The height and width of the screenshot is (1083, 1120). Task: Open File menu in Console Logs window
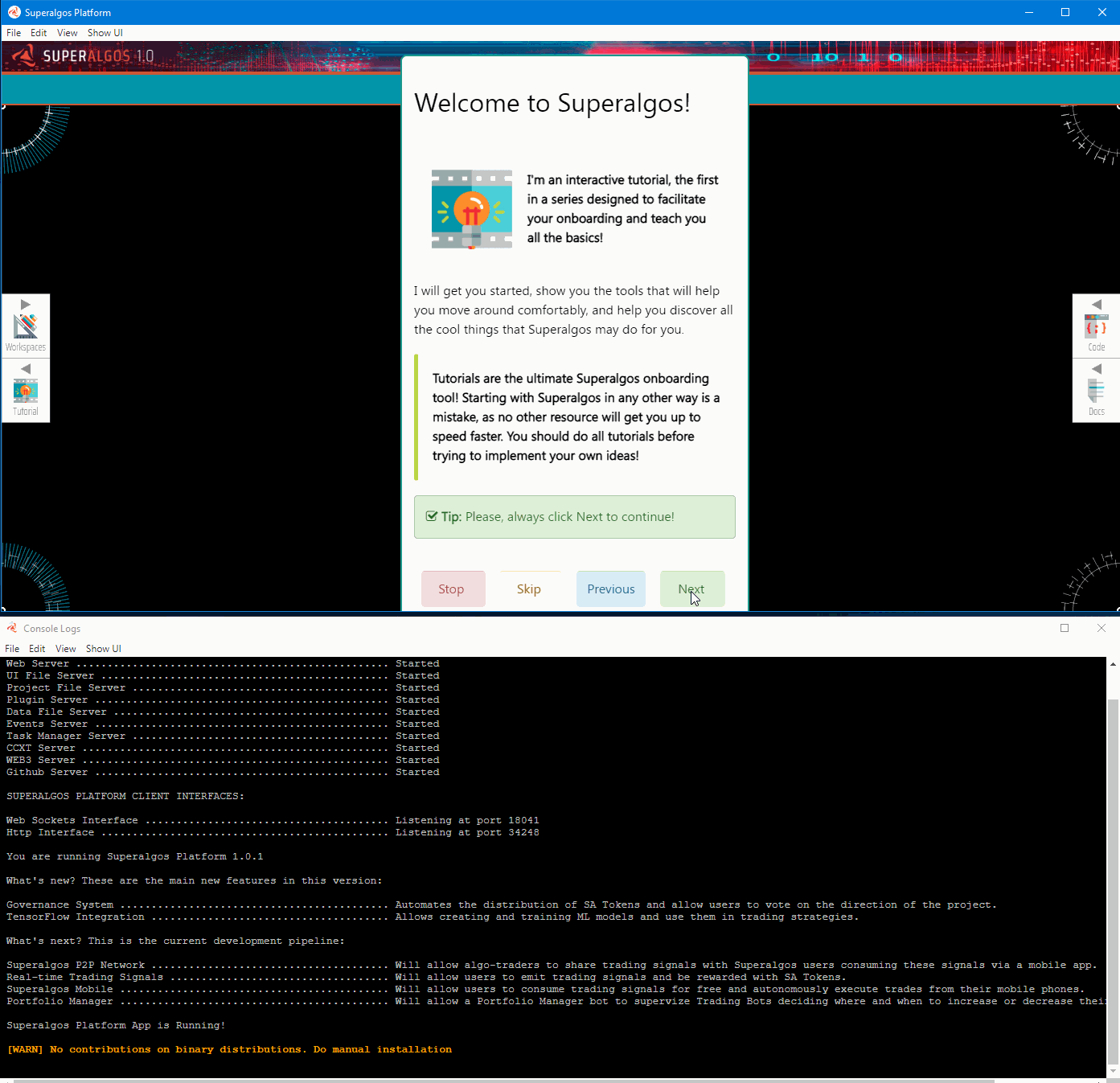12,649
